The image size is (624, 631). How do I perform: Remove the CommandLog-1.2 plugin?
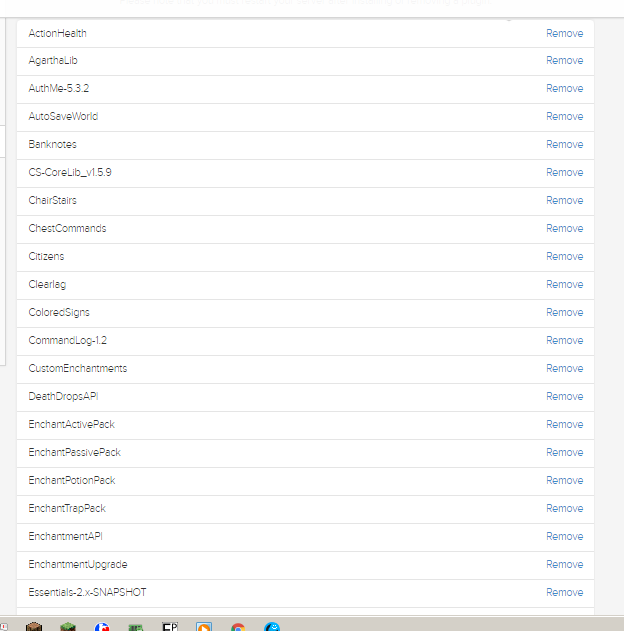point(564,340)
